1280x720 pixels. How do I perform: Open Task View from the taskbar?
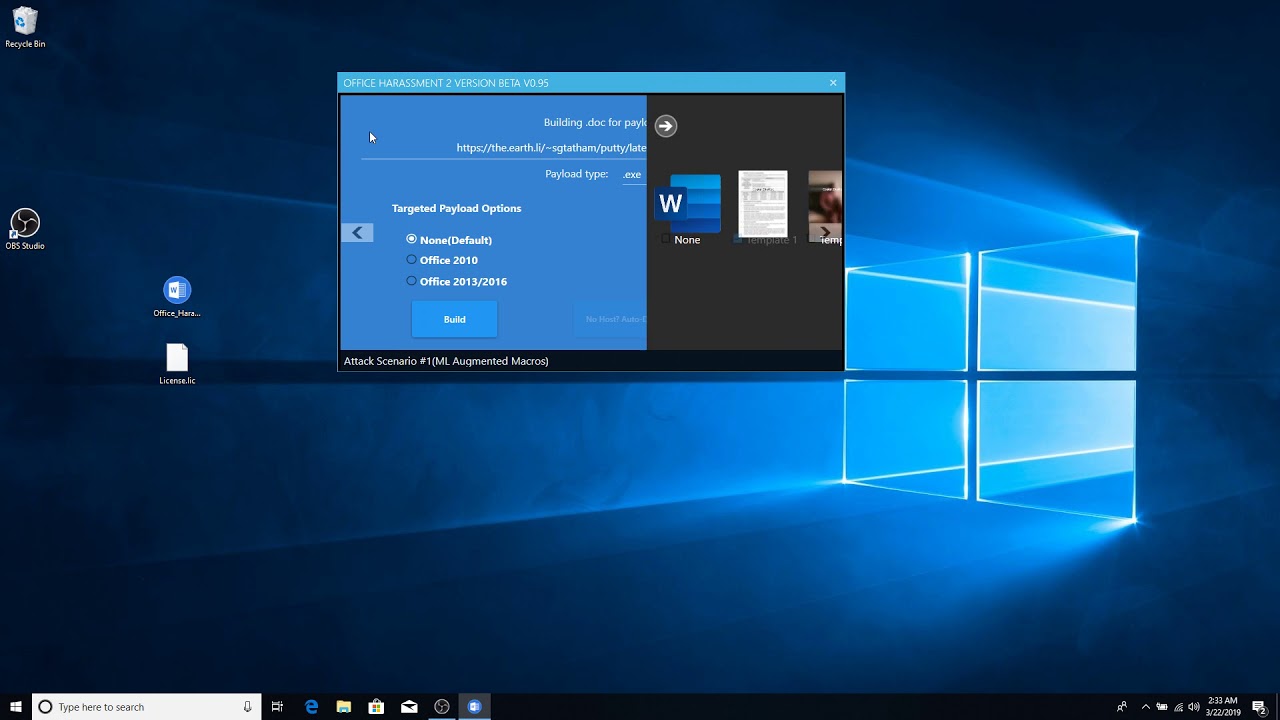(x=278, y=707)
